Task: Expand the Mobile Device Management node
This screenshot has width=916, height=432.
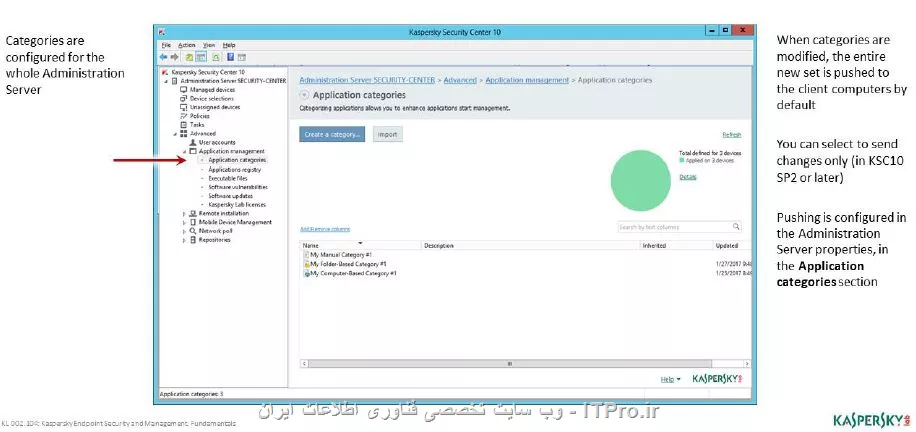Action: [185, 223]
